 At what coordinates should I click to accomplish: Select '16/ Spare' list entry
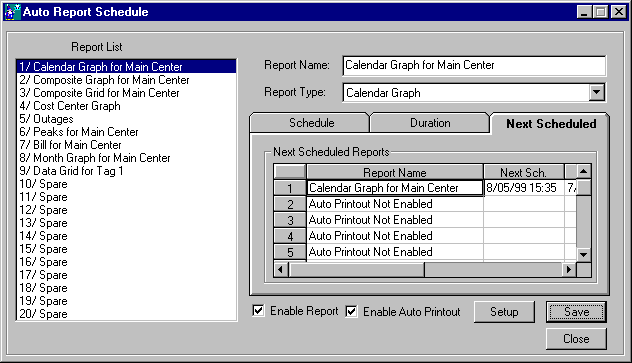coord(126,262)
